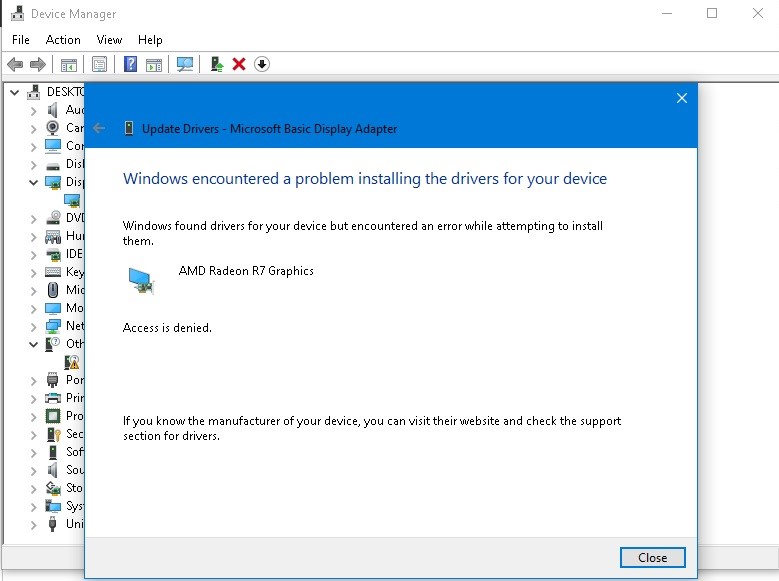Viewport: 779px width, 581px height.
Task: Click the back arrow in the Update Drivers header
Action: click(99, 129)
